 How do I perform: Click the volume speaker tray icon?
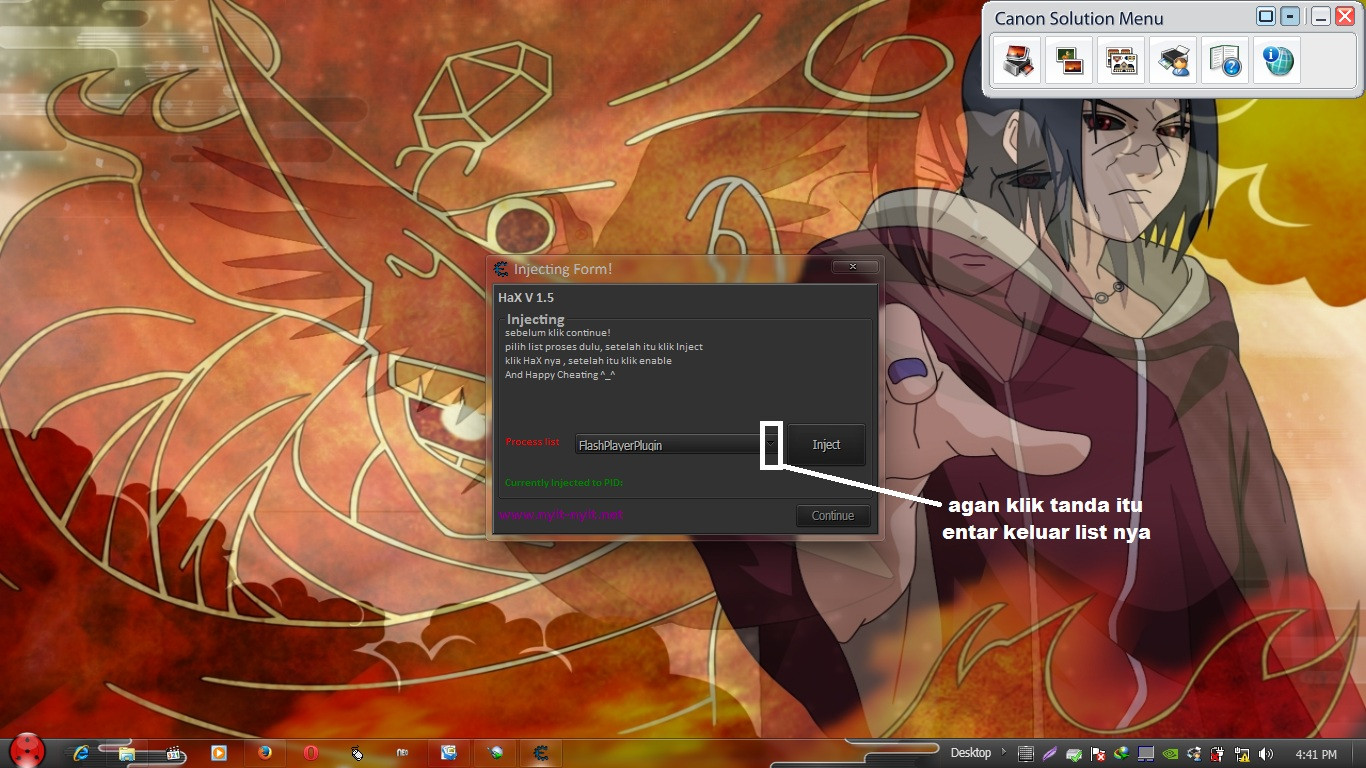[x=1266, y=754]
